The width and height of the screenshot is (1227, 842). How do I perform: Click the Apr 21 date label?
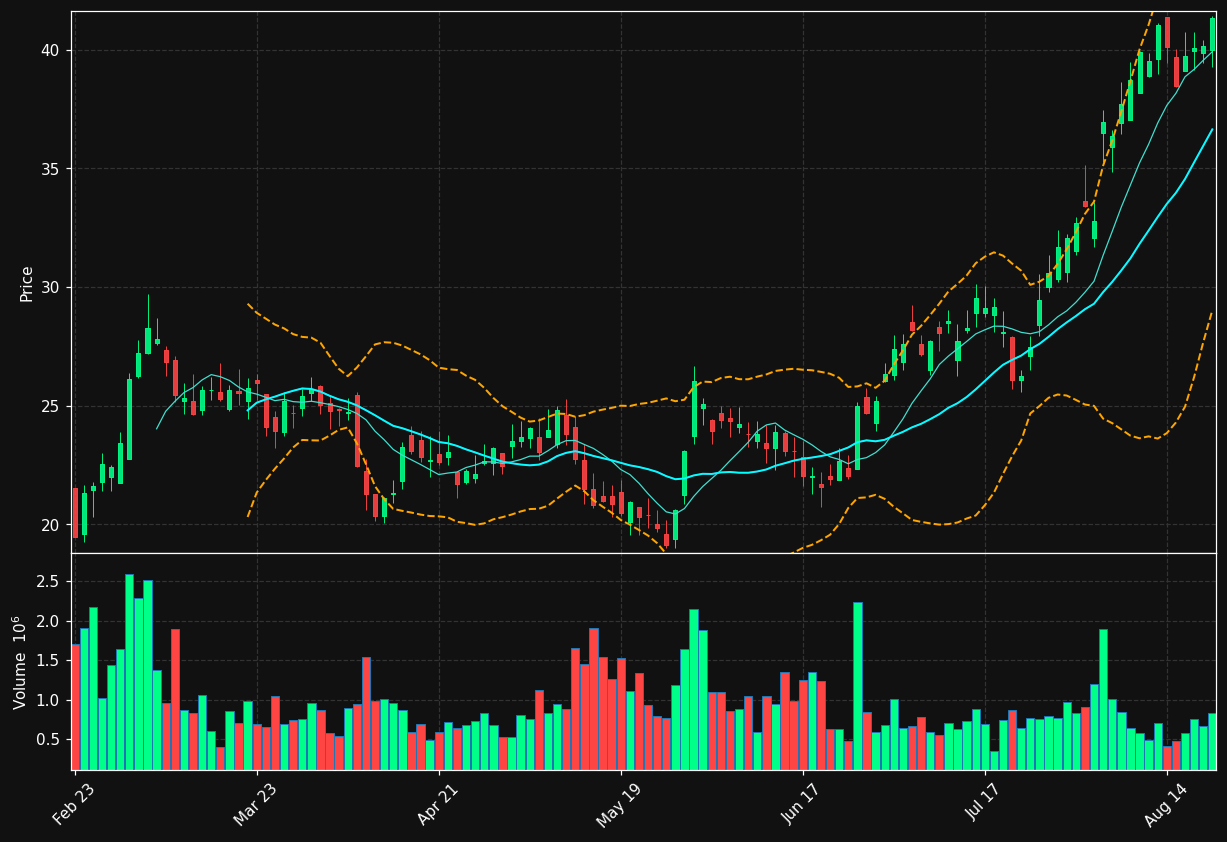(440, 802)
